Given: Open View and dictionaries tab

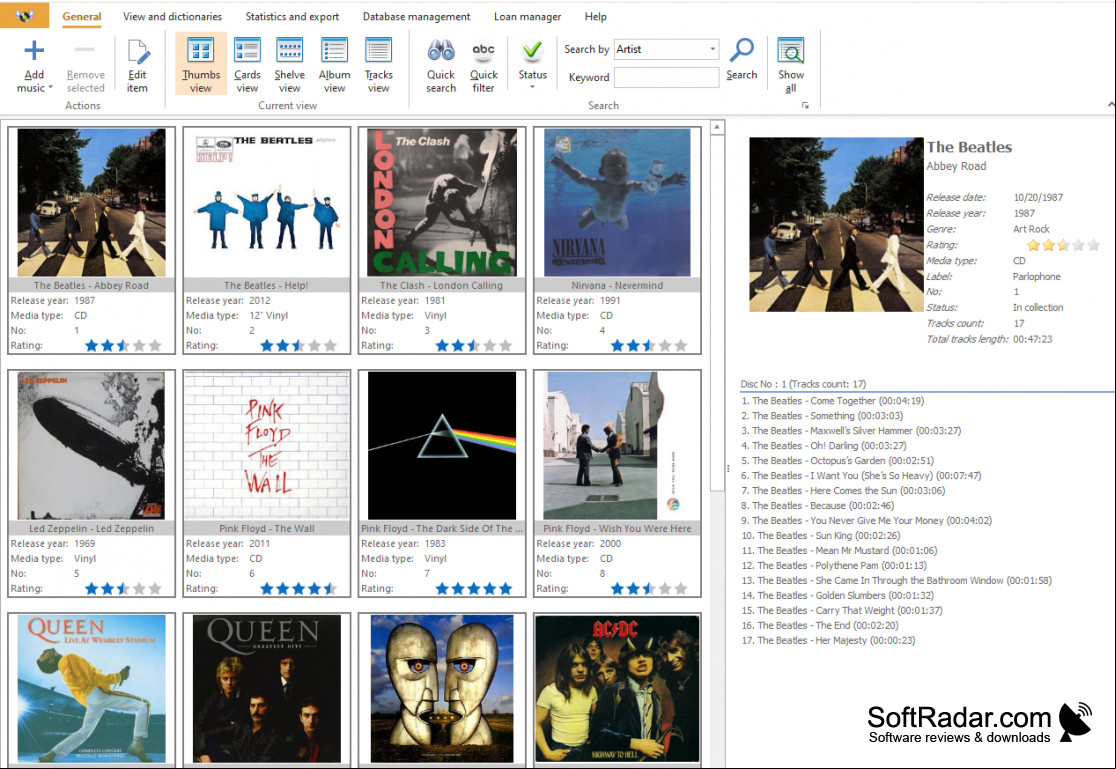Looking at the screenshot, I should pos(172,16).
